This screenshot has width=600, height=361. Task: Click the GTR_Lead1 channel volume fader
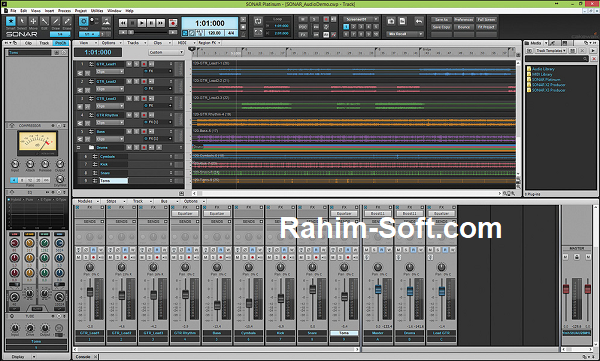pyautogui.click(x=90, y=292)
